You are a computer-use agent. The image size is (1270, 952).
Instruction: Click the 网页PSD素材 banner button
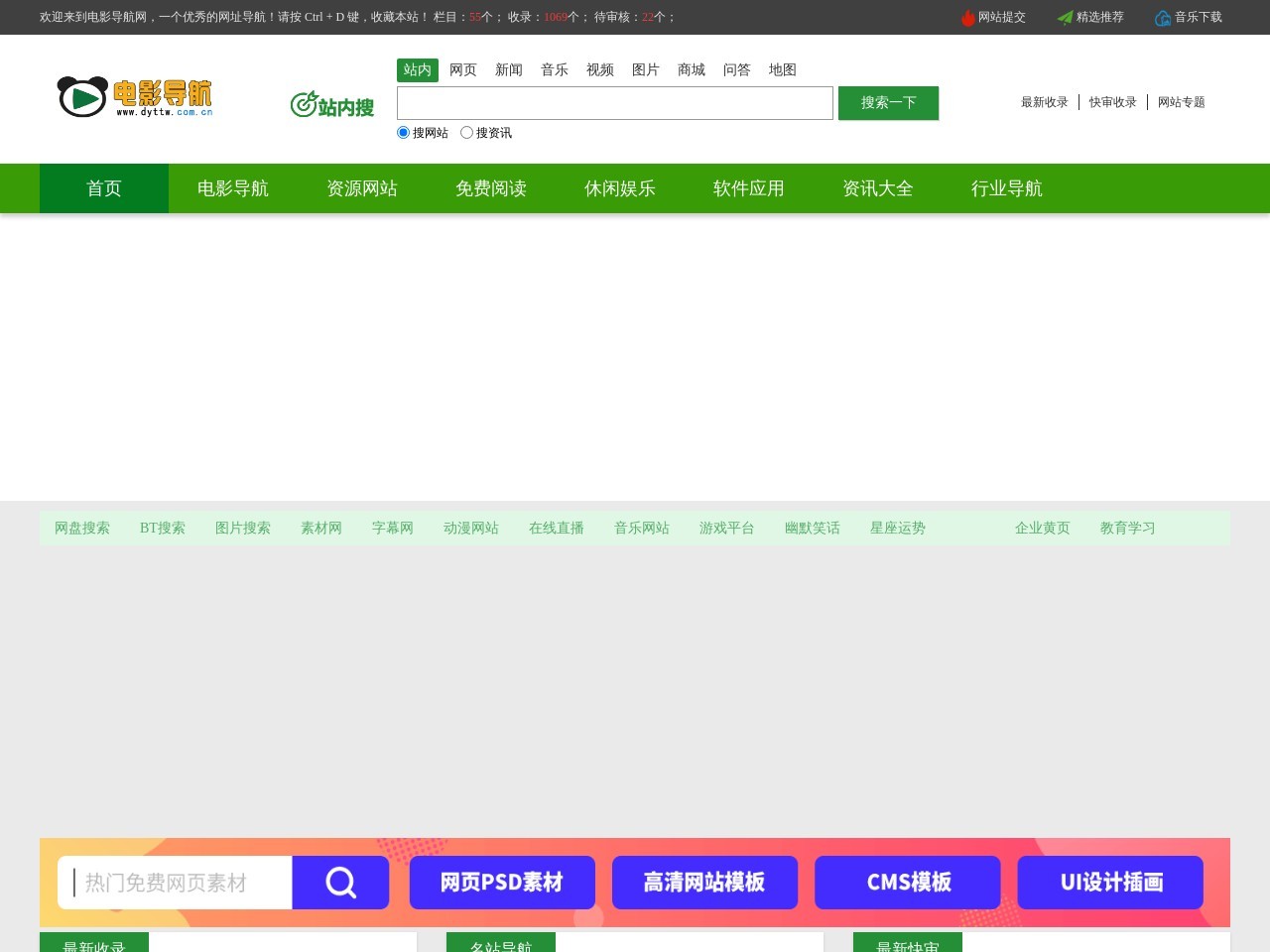tap(502, 883)
